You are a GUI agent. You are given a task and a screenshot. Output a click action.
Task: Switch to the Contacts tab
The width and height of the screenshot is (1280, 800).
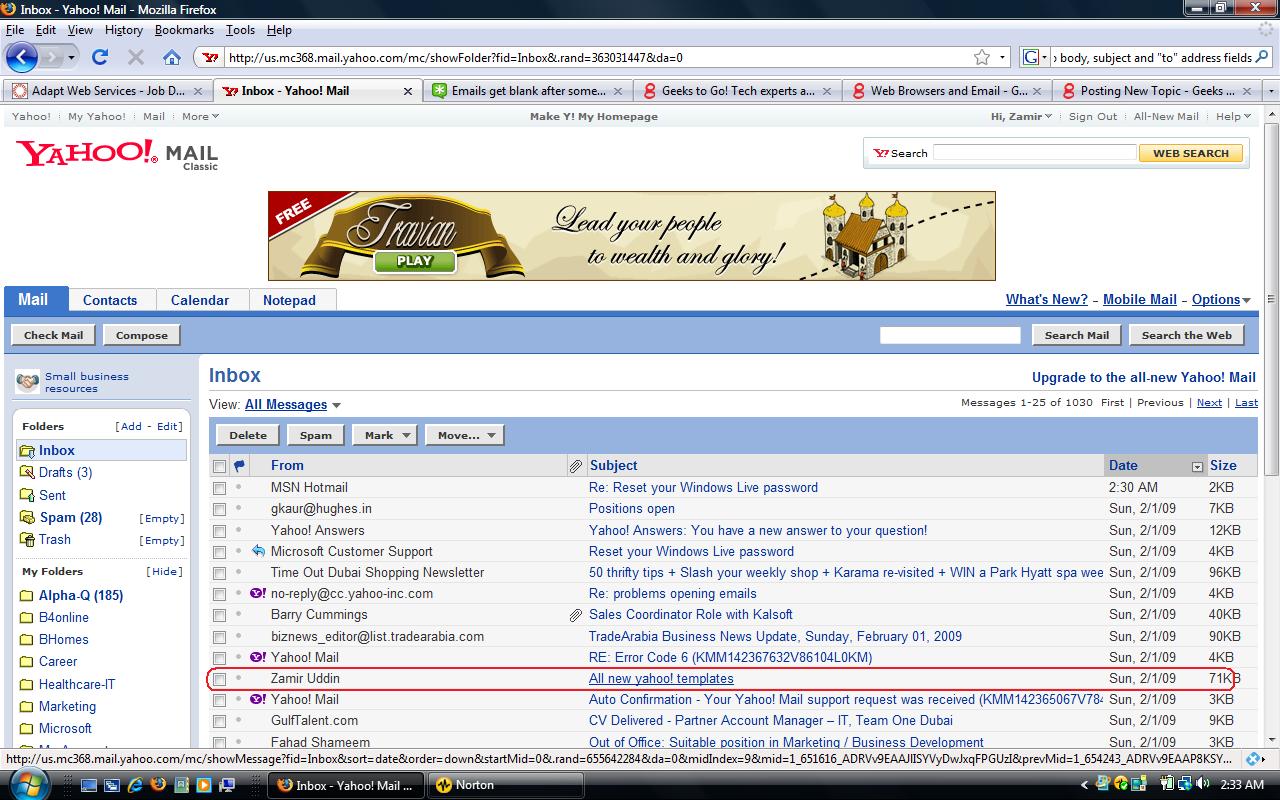(110, 300)
